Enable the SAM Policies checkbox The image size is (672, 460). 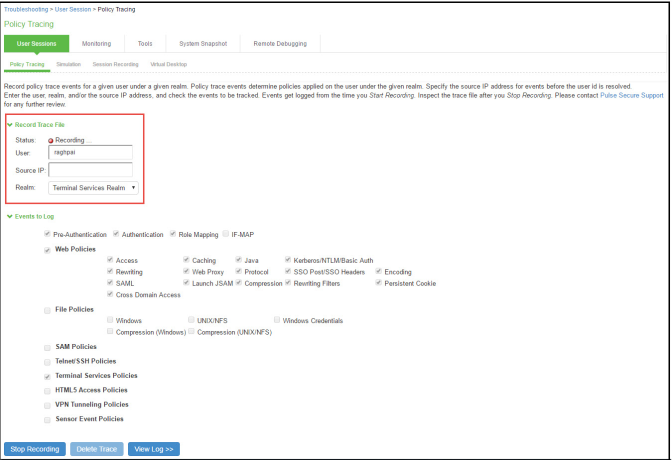click(x=47, y=348)
